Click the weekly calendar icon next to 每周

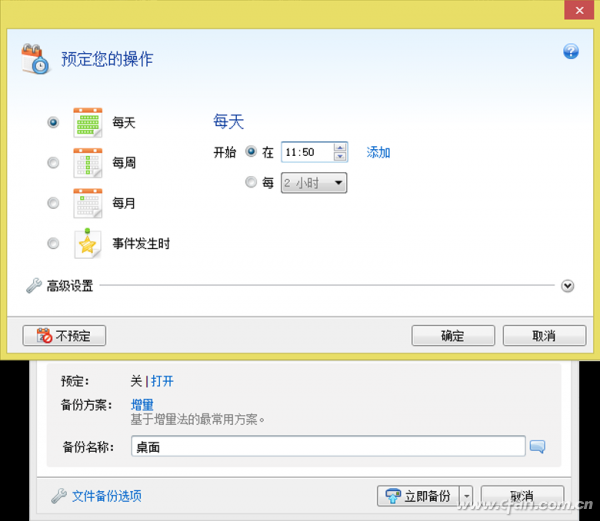(88, 163)
